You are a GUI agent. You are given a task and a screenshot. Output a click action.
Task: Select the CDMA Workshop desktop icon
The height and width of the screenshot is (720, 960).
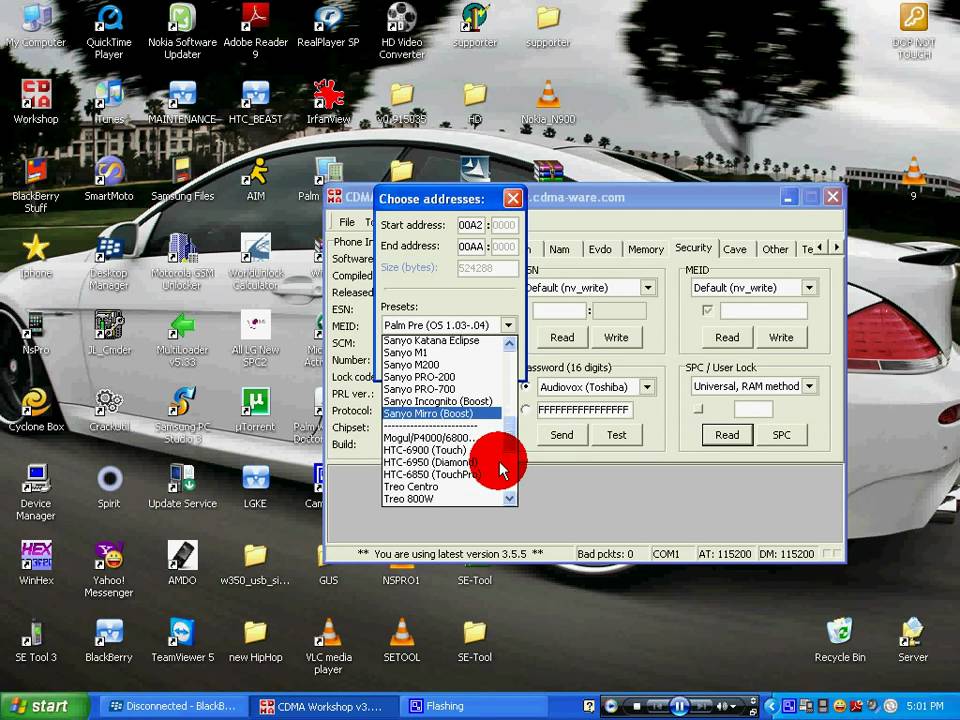(x=36, y=102)
